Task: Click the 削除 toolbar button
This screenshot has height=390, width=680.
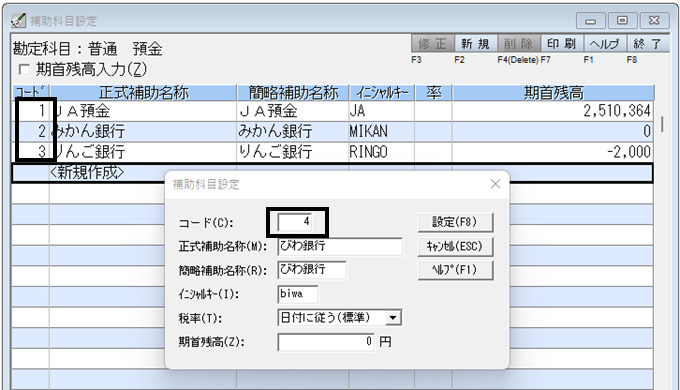Action: point(518,44)
